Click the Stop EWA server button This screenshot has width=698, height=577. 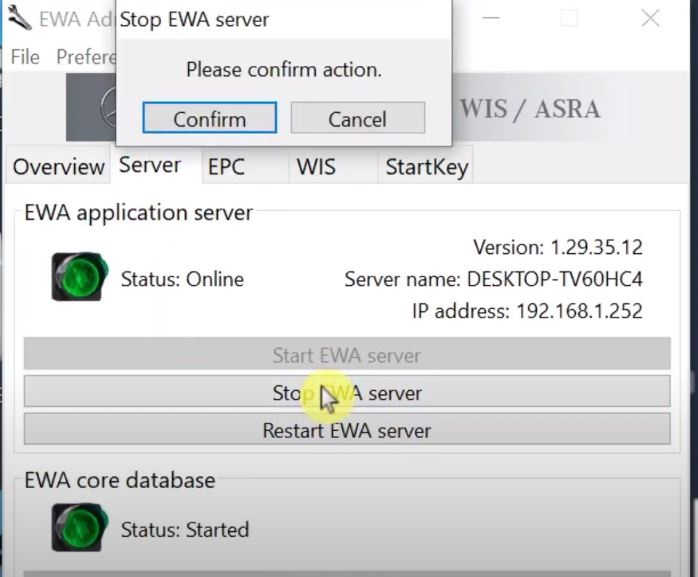click(347, 392)
